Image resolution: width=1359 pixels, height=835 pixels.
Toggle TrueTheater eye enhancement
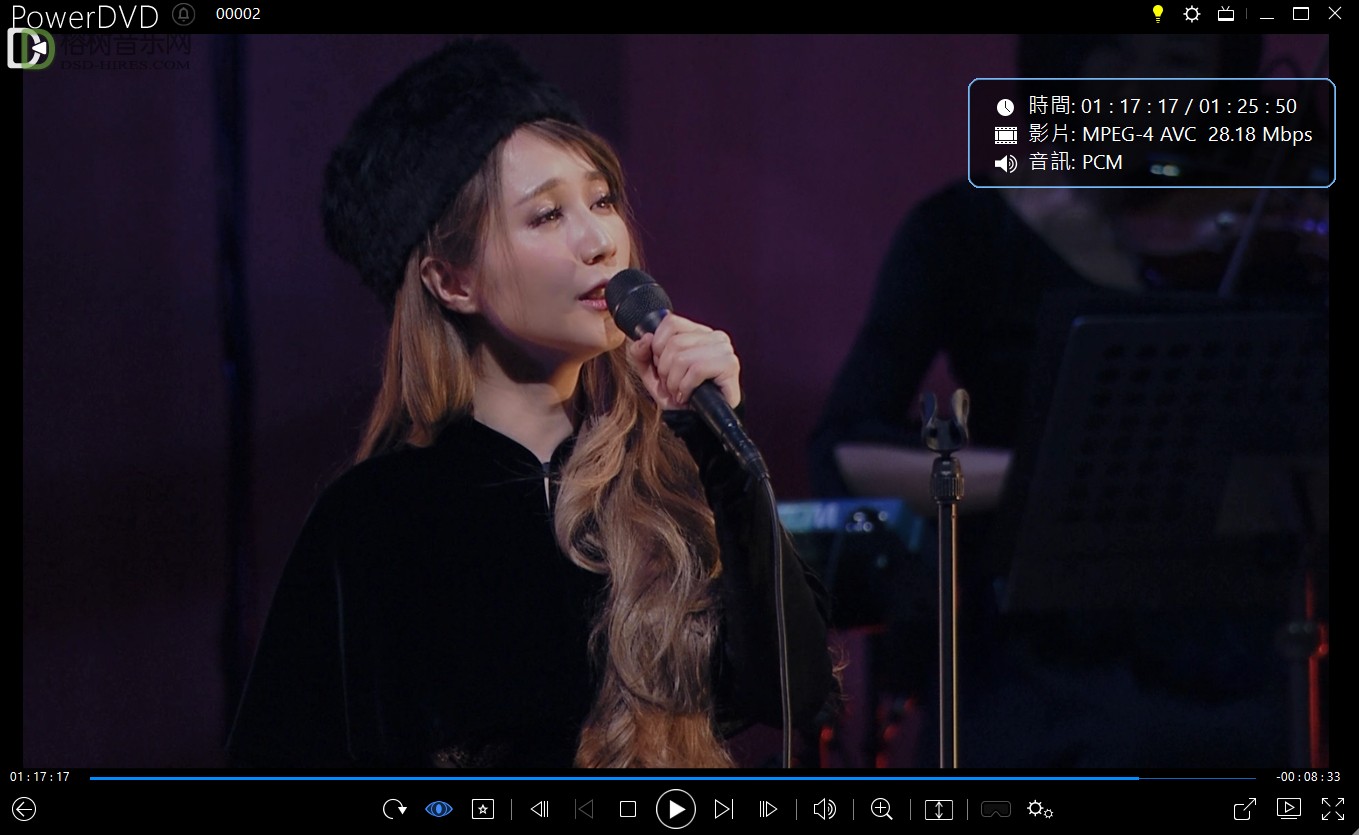[x=439, y=809]
